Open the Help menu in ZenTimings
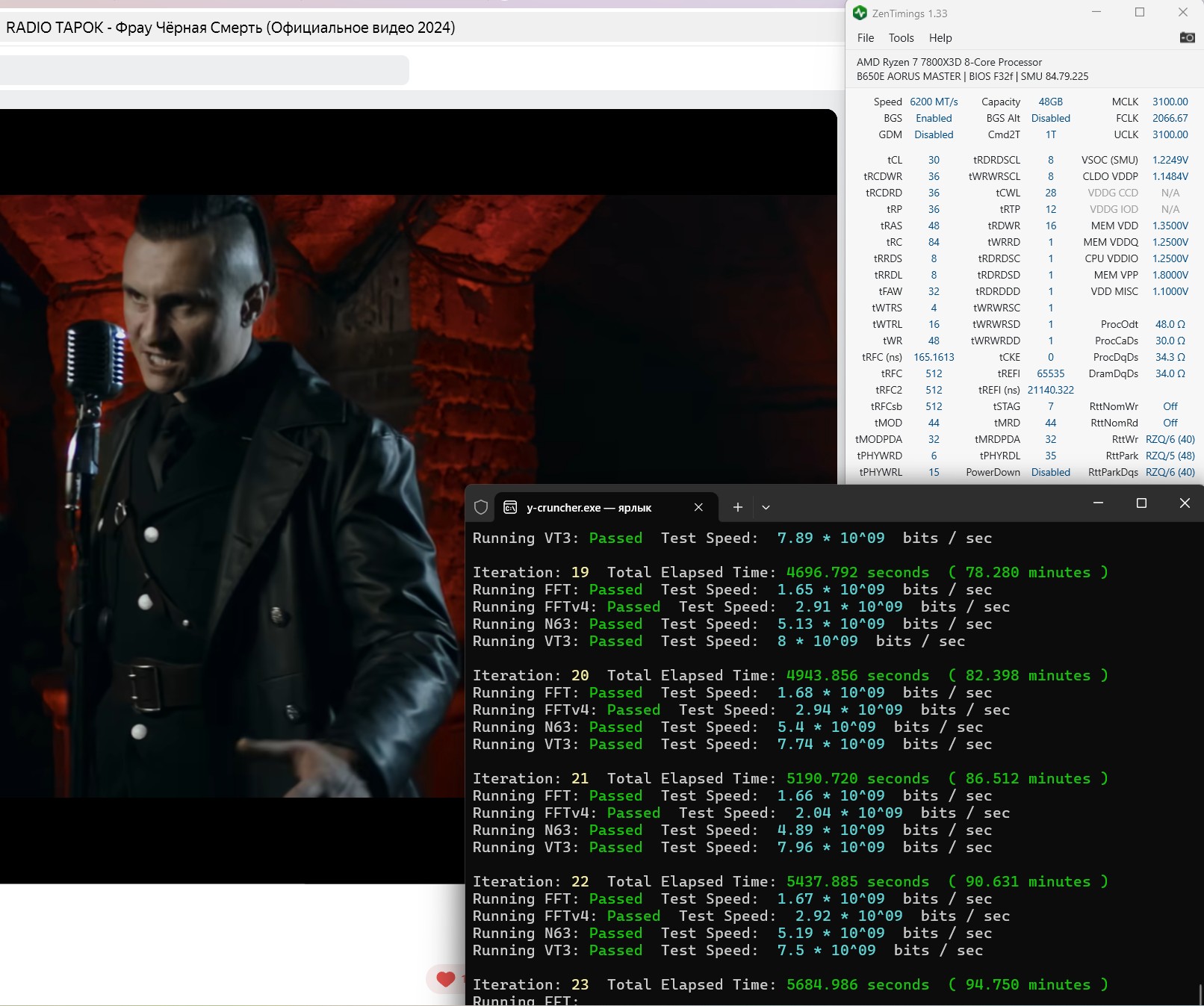Viewport: 1204px width, 1006px height. click(x=940, y=38)
